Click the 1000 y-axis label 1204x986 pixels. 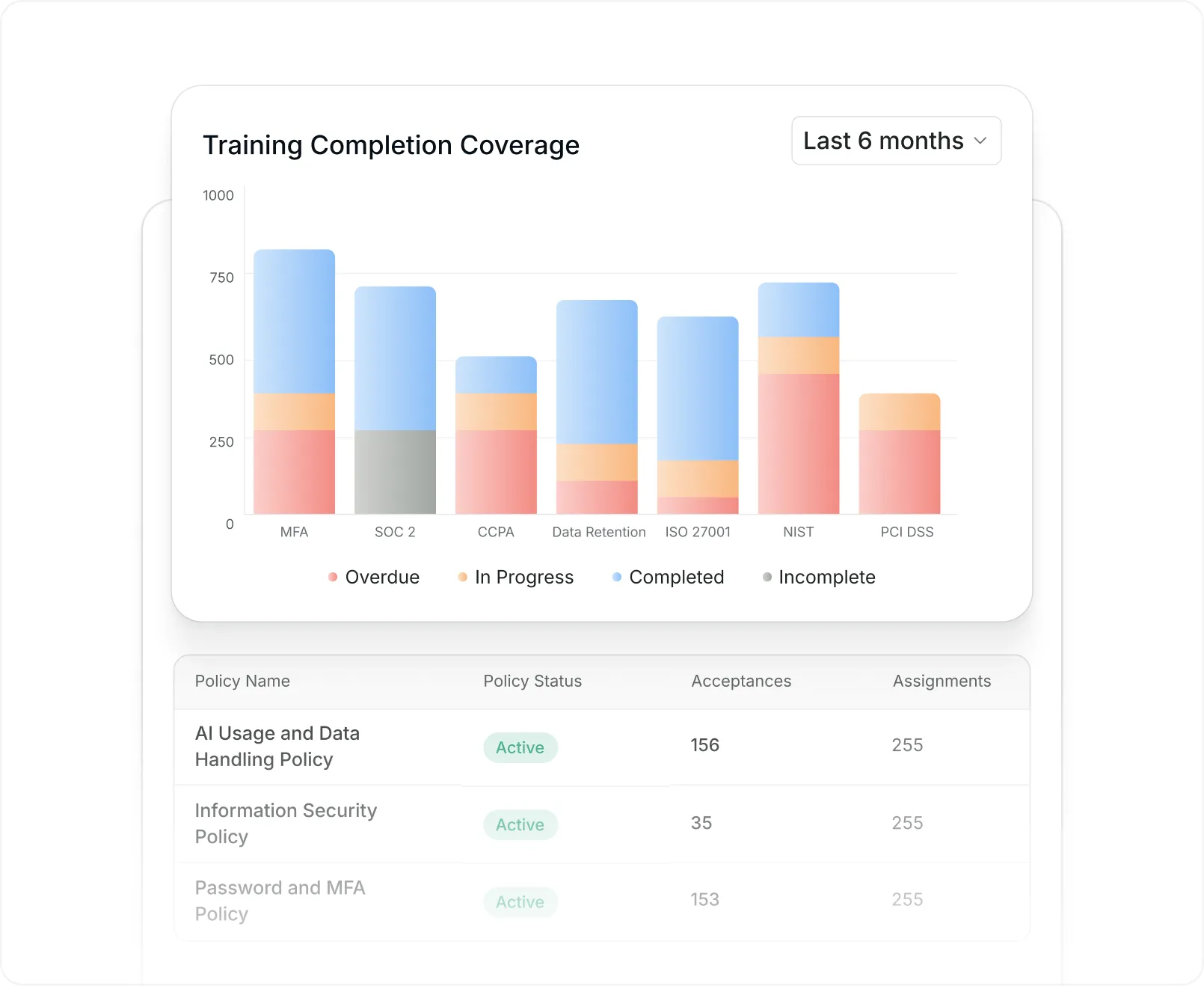click(218, 195)
